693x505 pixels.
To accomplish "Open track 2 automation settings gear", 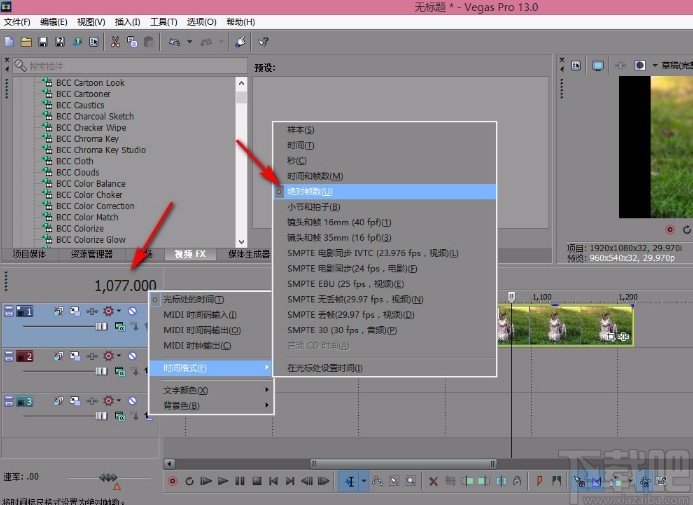I will [109, 356].
